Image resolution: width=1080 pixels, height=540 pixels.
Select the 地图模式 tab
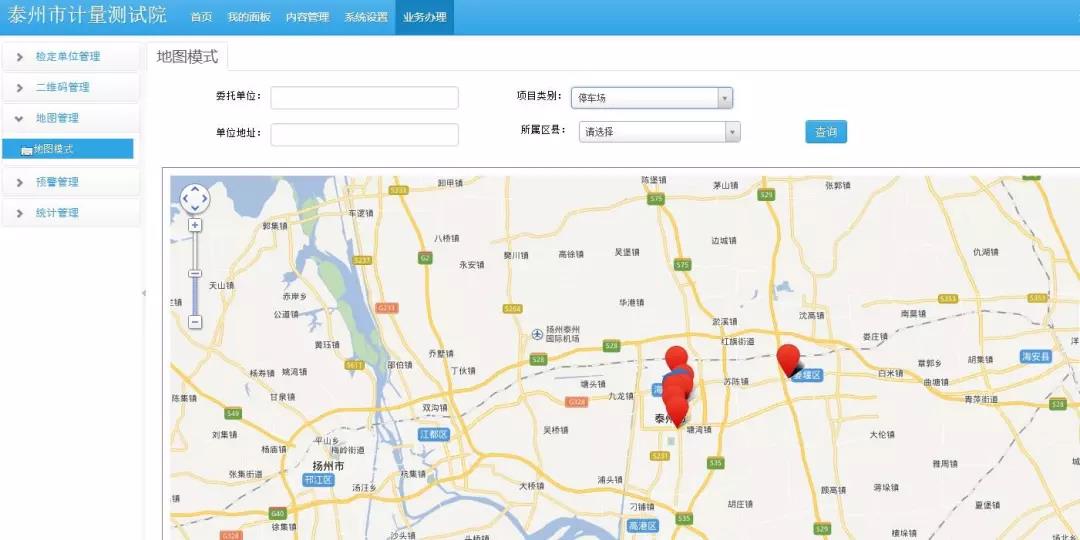(187, 56)
